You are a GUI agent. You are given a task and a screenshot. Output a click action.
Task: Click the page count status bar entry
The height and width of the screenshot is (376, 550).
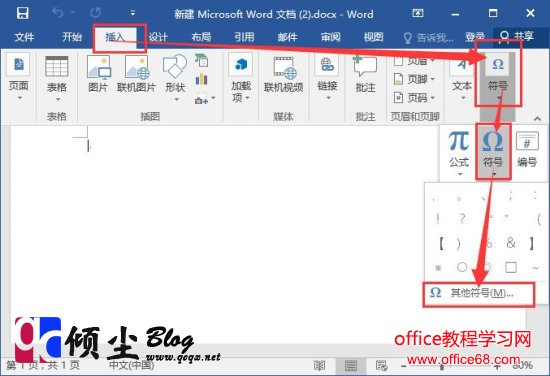pos(43,365)
